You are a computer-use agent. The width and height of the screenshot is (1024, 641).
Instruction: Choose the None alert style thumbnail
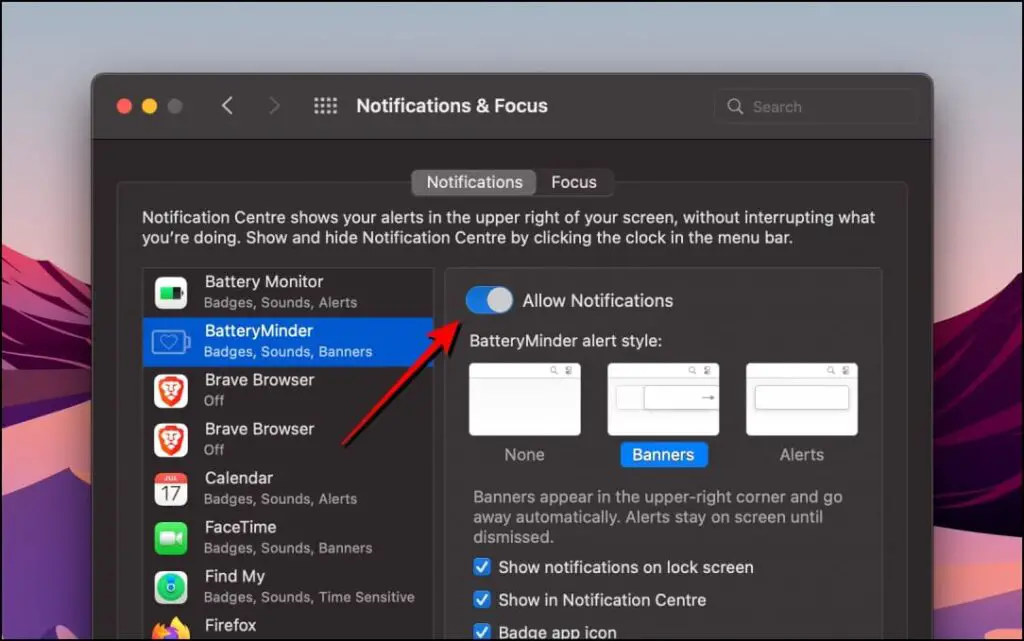click(x=524, y=399)
